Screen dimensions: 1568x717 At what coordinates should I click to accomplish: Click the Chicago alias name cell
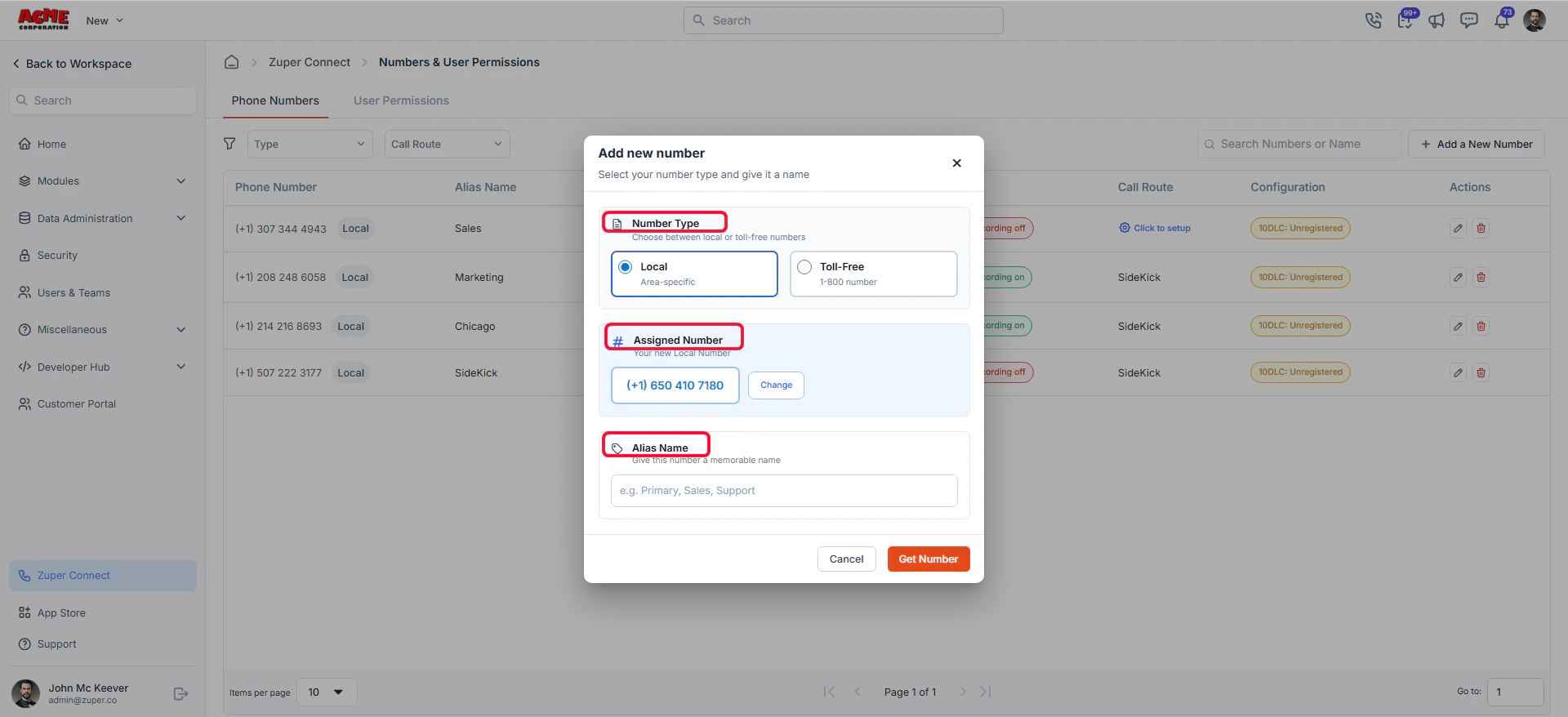475,326
